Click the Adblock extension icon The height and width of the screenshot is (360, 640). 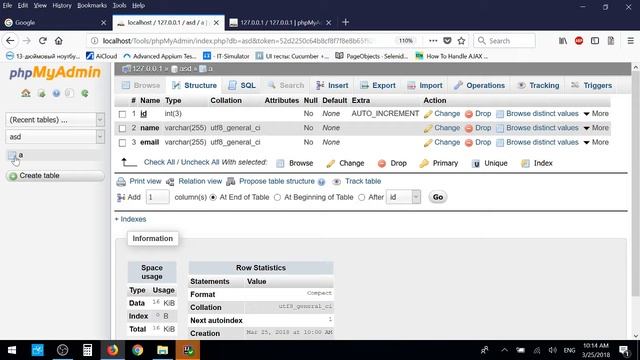[x=579, y=41]
